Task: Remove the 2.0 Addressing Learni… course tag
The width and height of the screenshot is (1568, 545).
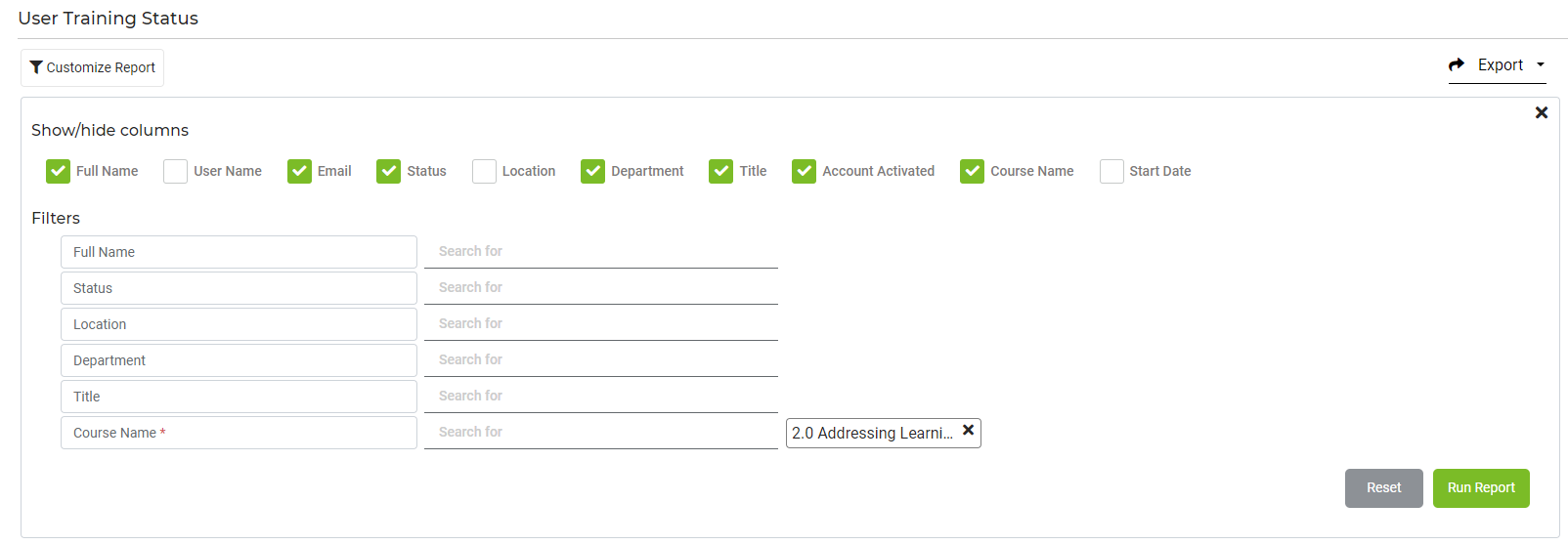Action: click(968, 431)
